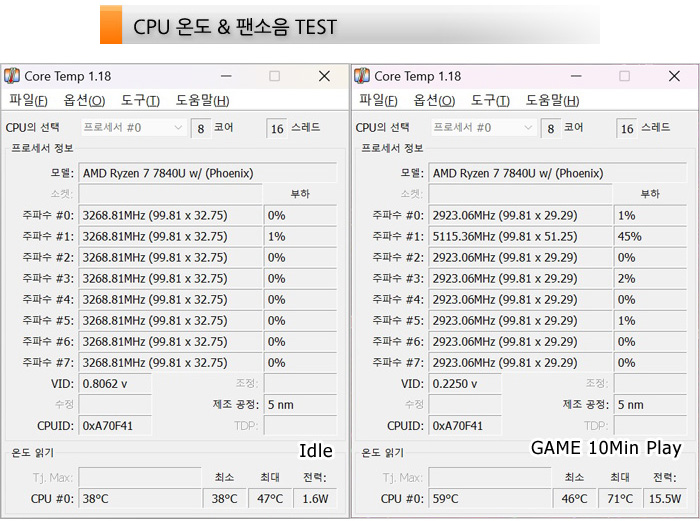Click the VID field showing 0.2250 v
This screenshot has width=700, height=521.
point(465,383)
